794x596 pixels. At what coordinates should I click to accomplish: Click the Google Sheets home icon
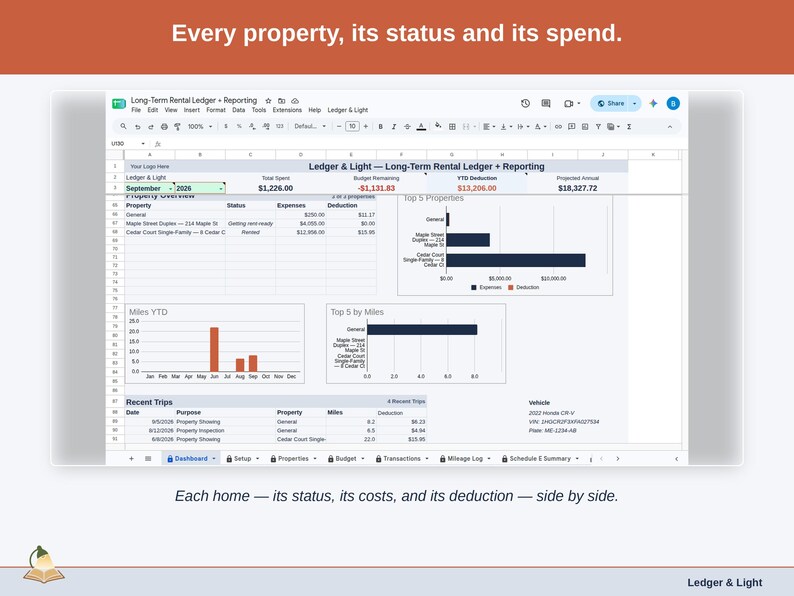pos(118,104)
